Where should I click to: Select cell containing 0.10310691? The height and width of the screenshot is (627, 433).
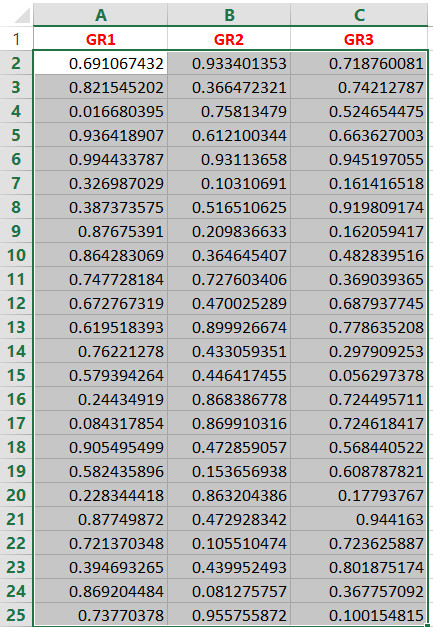pos(229,183)
